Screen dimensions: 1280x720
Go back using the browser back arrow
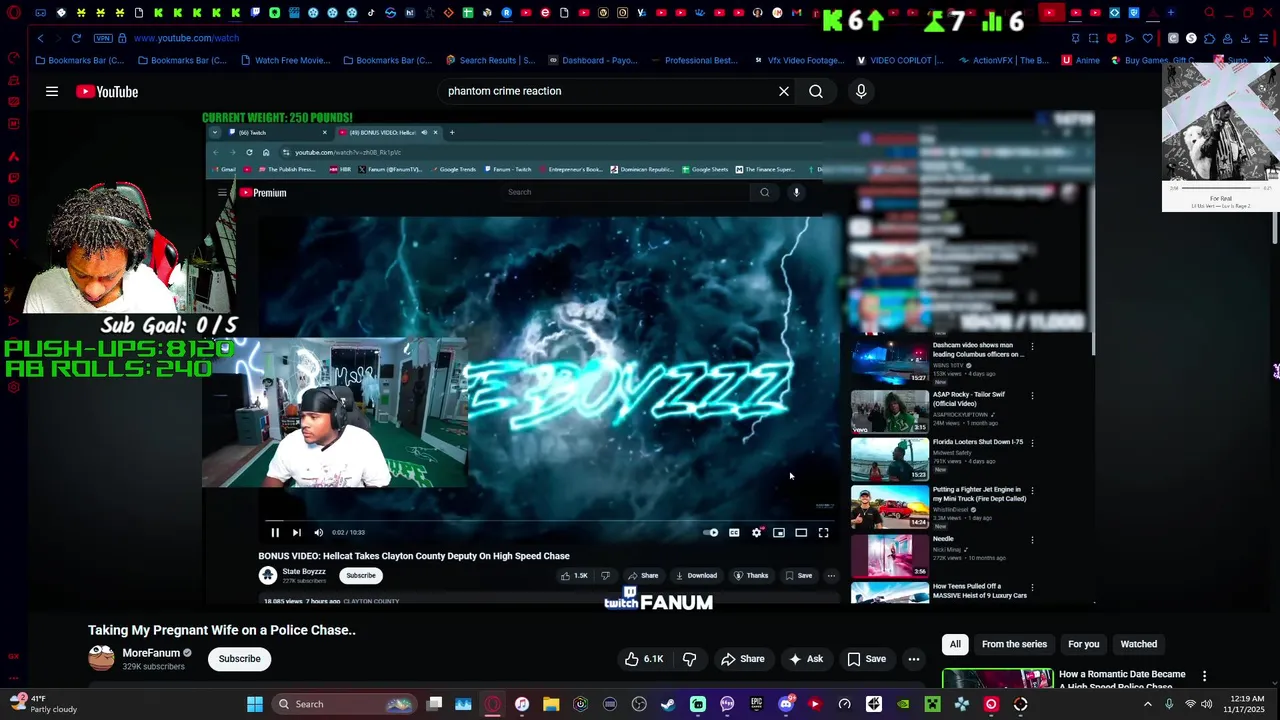click(x=40, y=38)
